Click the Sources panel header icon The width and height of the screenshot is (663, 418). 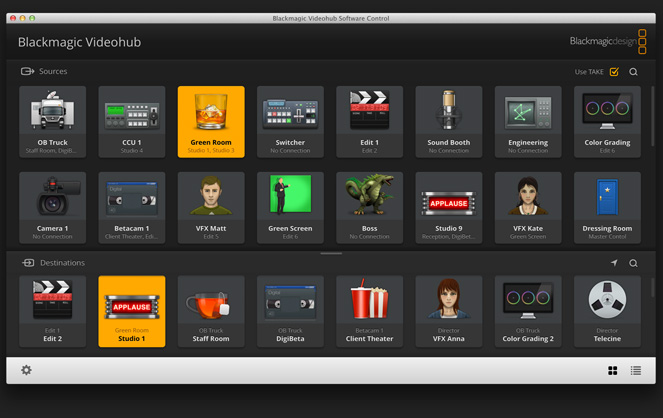click(27, 72)
